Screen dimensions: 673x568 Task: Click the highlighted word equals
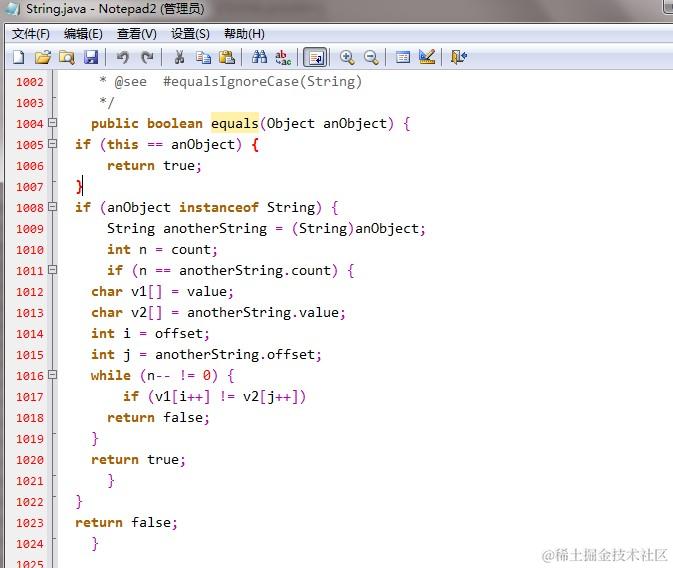[235, 124]
